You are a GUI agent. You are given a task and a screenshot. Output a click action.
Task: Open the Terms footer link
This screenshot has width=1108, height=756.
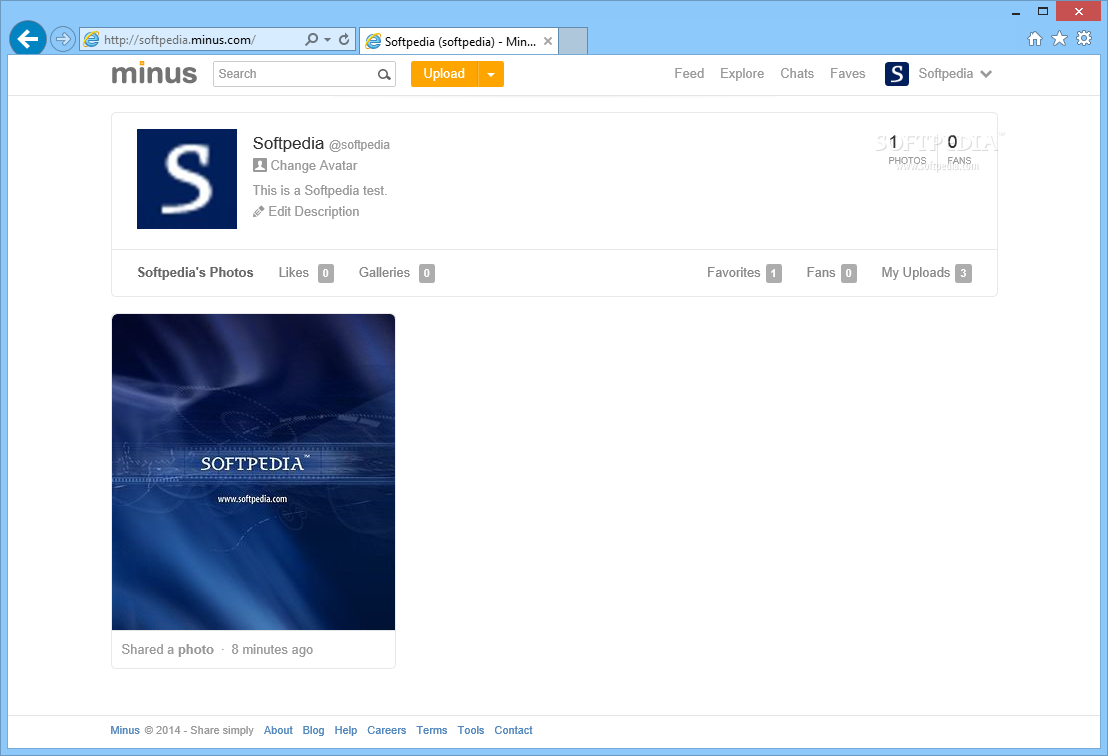(432, 730)
